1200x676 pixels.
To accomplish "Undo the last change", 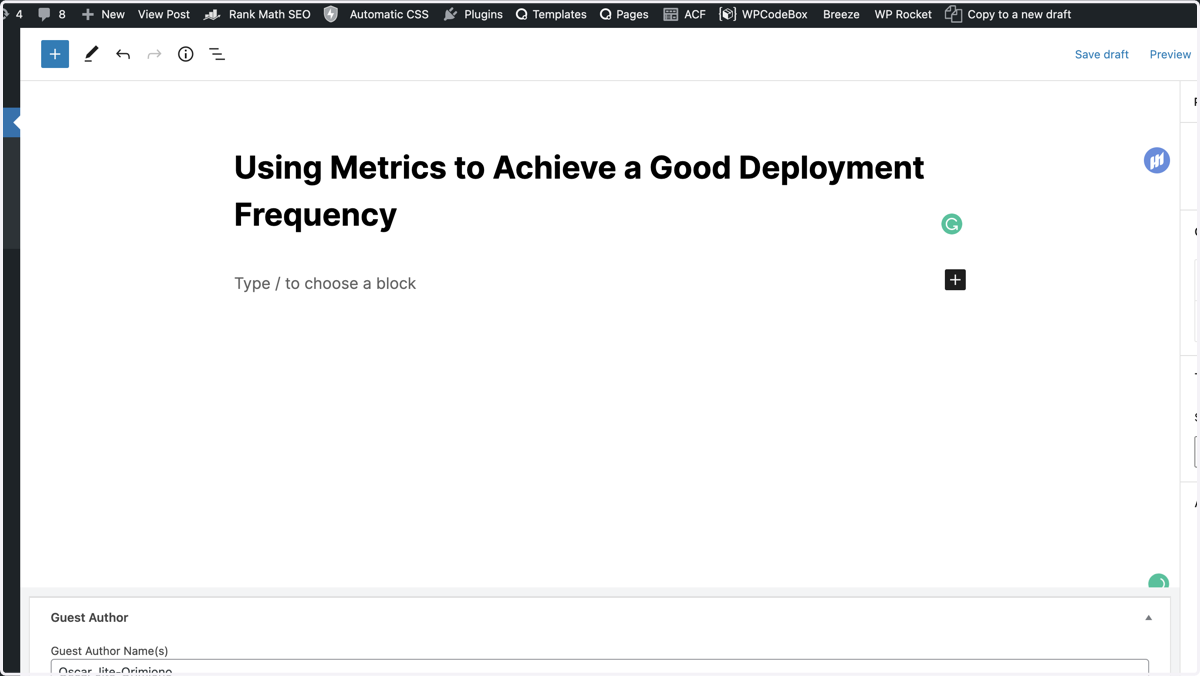I will [123, 54].
